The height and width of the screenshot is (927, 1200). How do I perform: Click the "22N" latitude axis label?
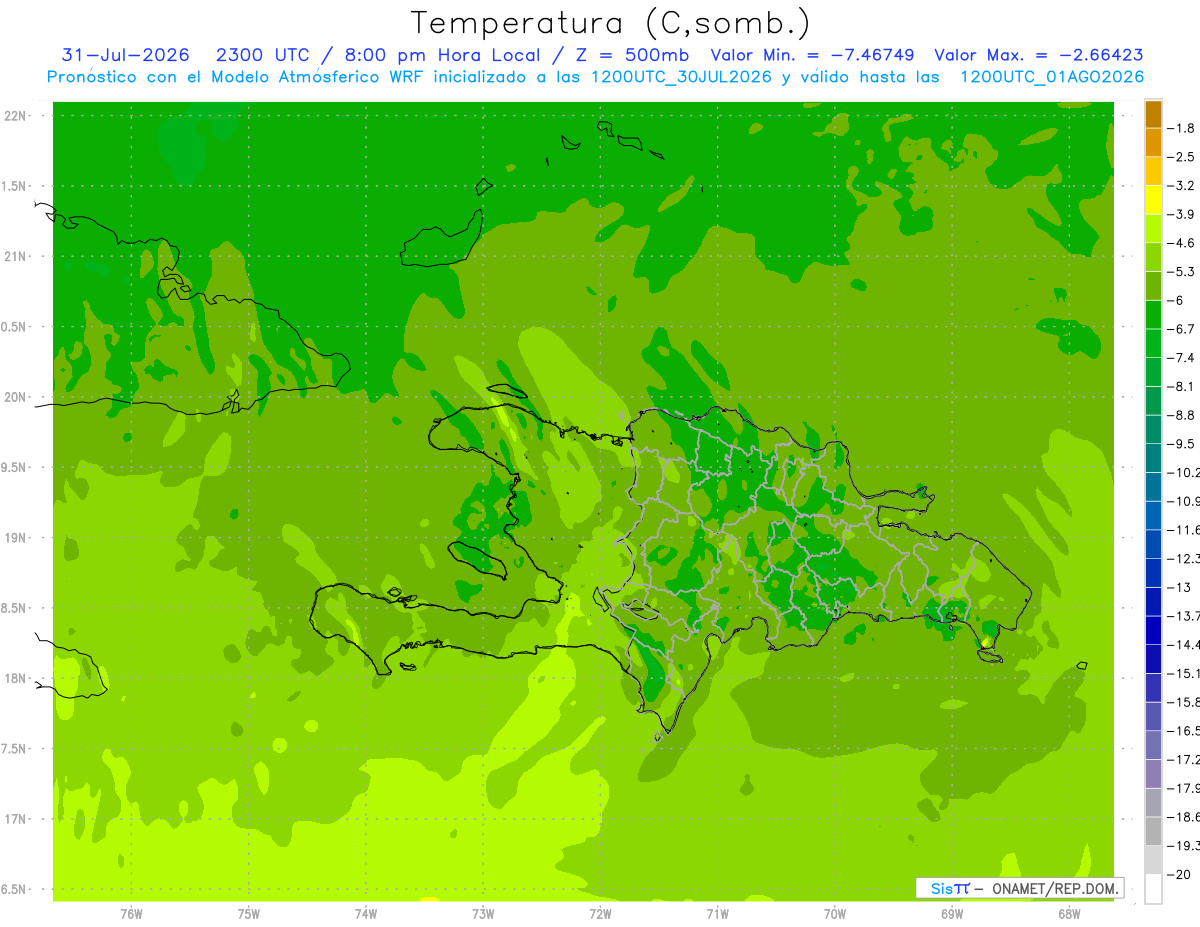[x=16, y=116]
